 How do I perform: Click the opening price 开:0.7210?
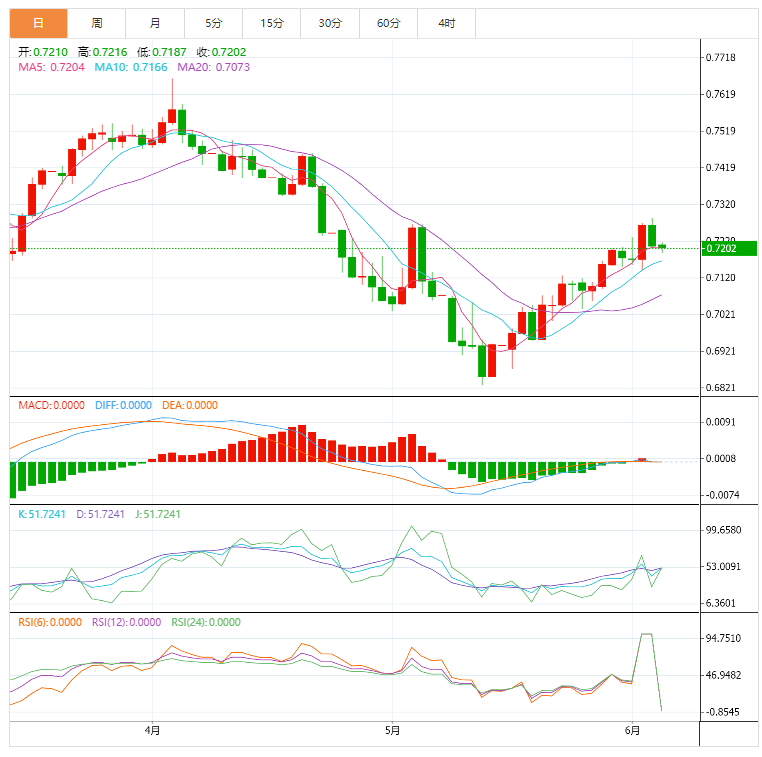pos(43,52)
